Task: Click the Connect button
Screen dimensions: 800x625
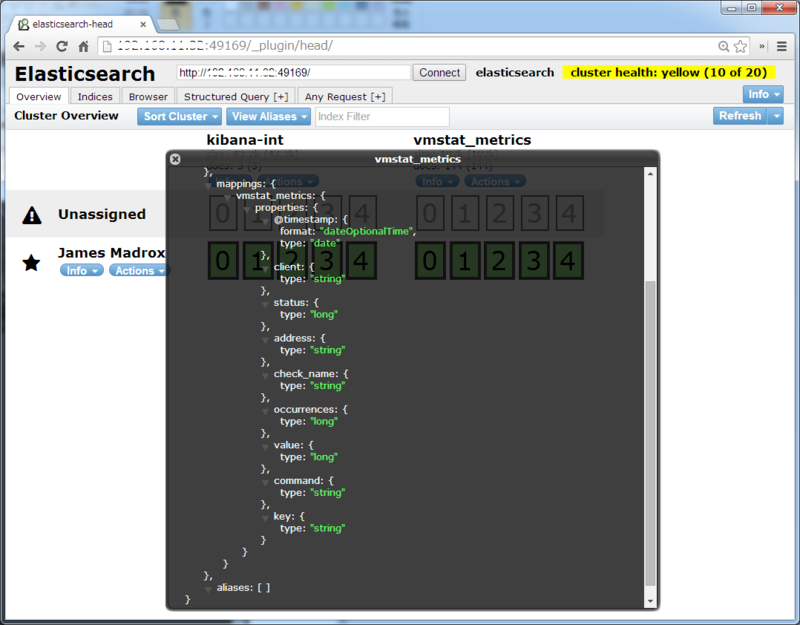Action: click(440, 72)
